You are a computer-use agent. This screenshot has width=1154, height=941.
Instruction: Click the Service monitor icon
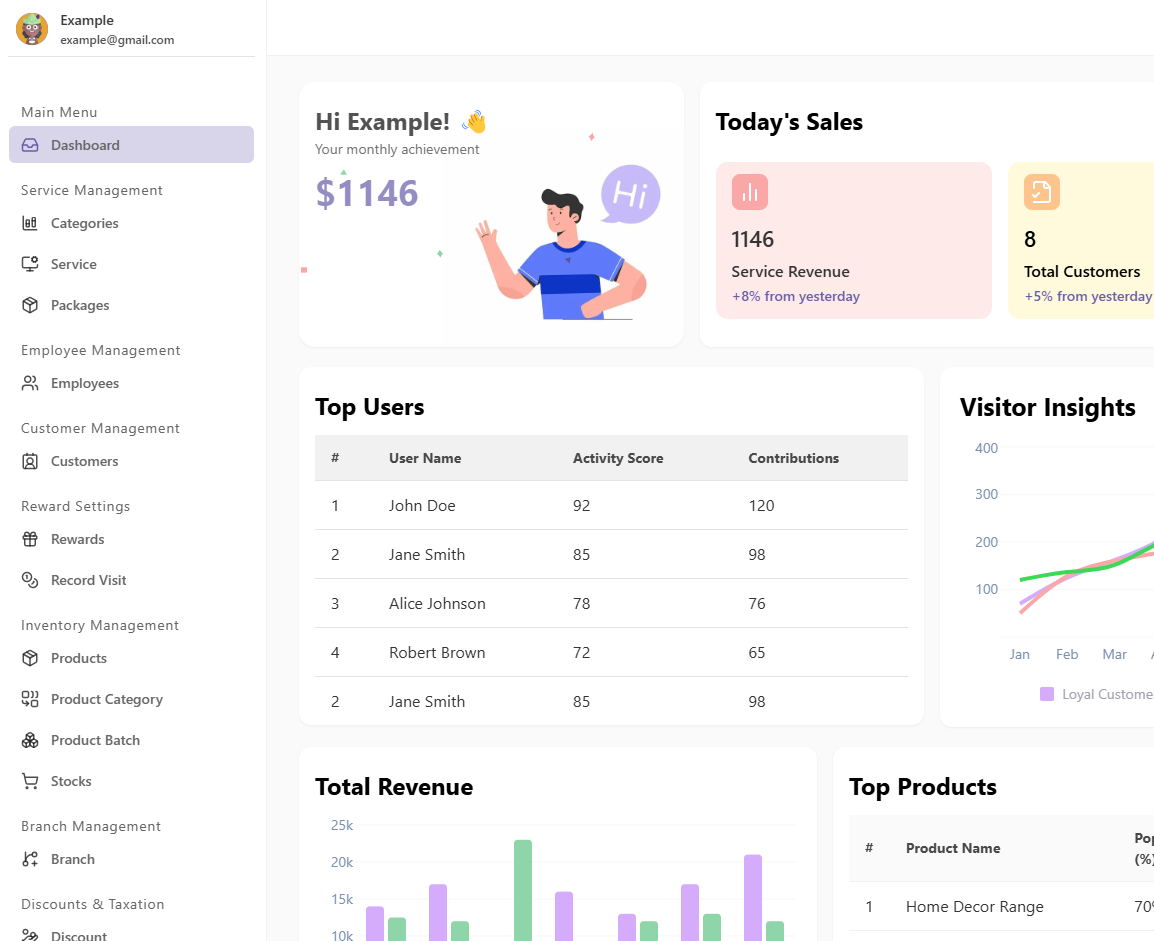(30, 264)
